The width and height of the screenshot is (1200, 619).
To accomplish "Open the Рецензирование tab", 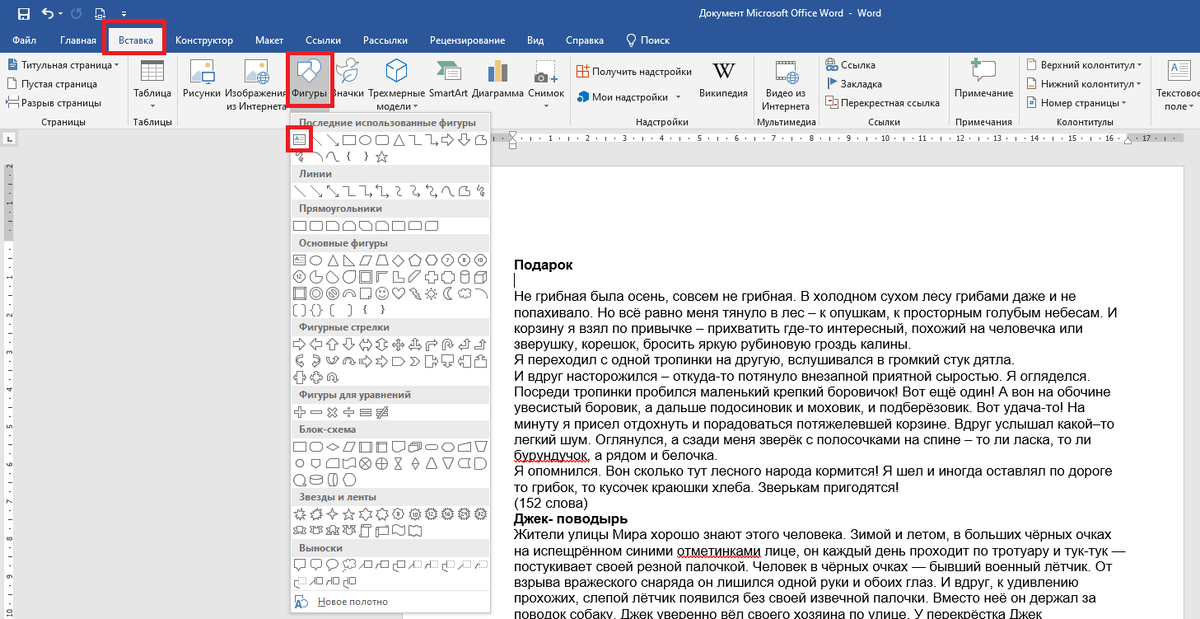I will (467, 40).
